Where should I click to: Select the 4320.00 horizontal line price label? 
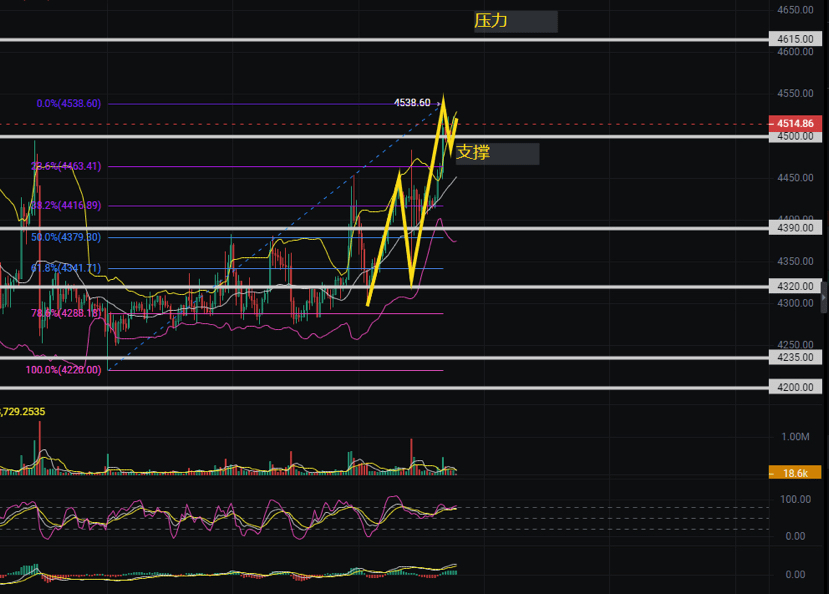794,287
